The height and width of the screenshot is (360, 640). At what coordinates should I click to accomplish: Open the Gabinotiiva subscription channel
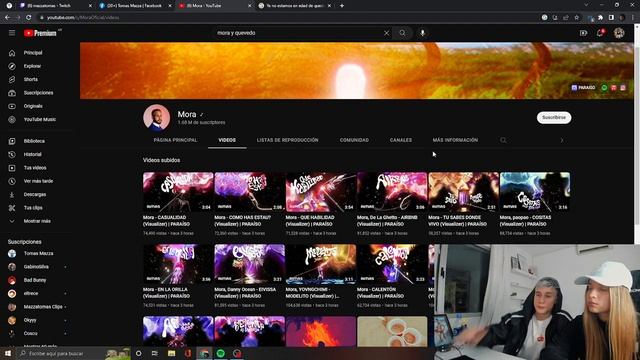pos(37,267)
